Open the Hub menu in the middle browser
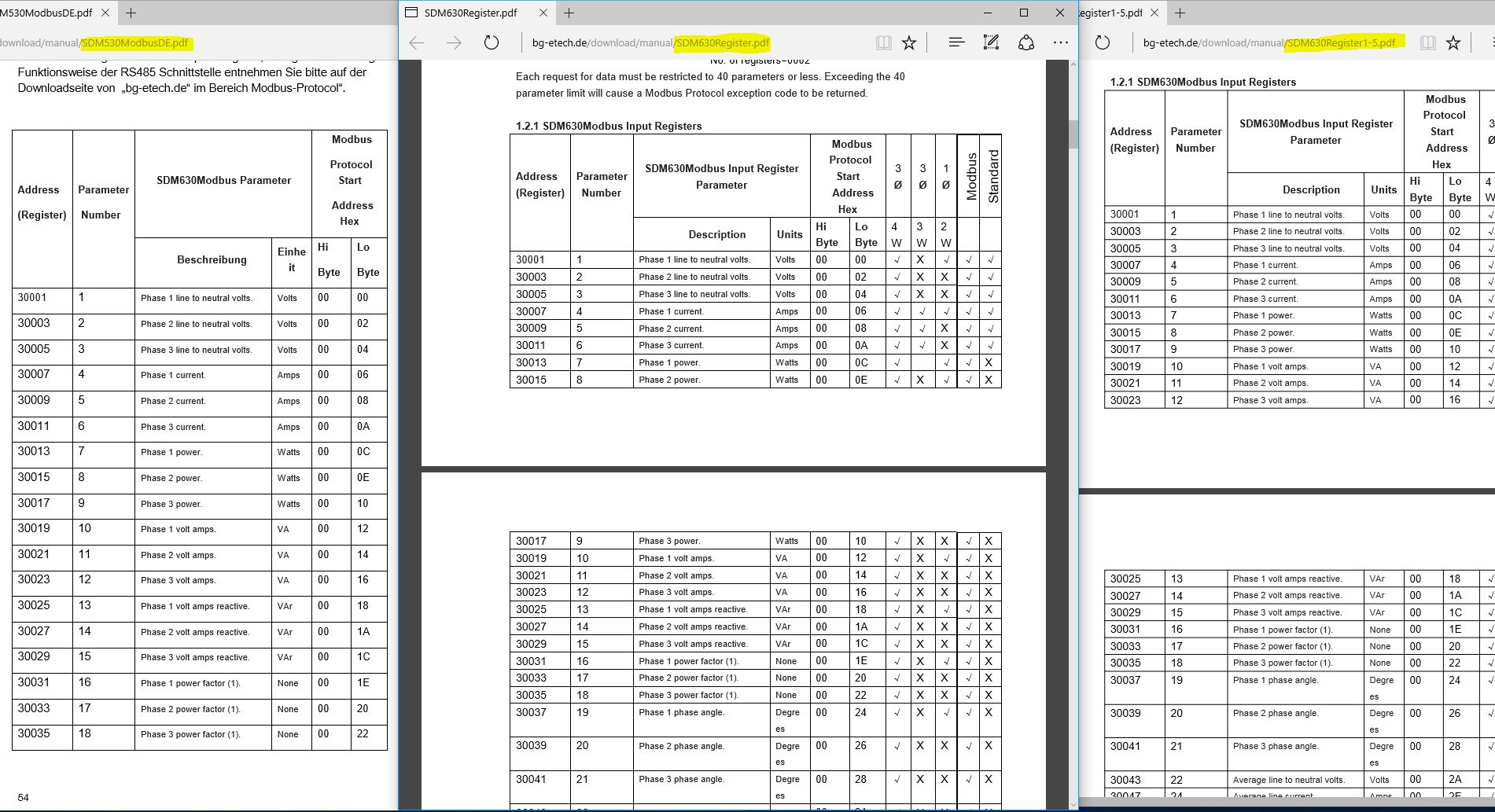 [x=956, y=42]
